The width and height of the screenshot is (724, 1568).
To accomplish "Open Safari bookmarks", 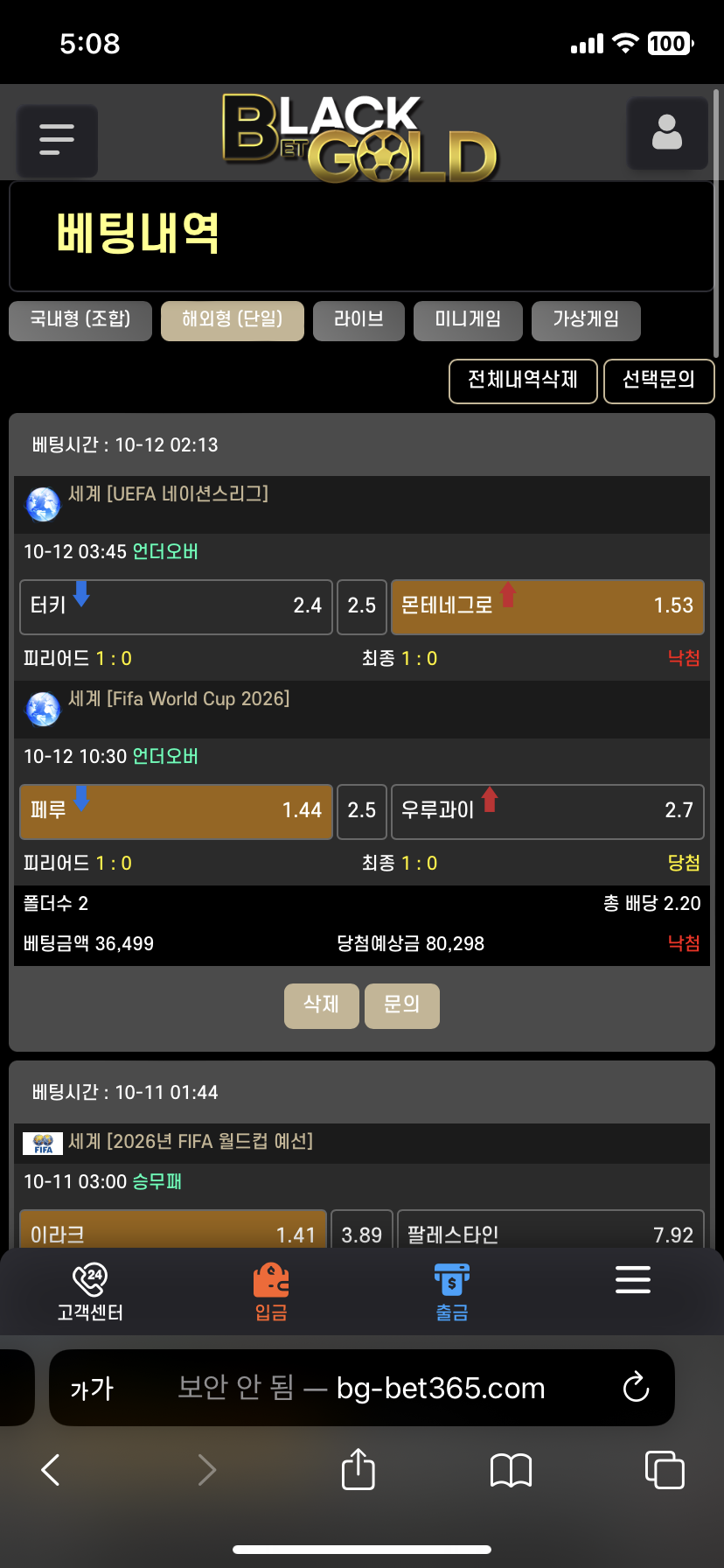I will point(512,1470).
